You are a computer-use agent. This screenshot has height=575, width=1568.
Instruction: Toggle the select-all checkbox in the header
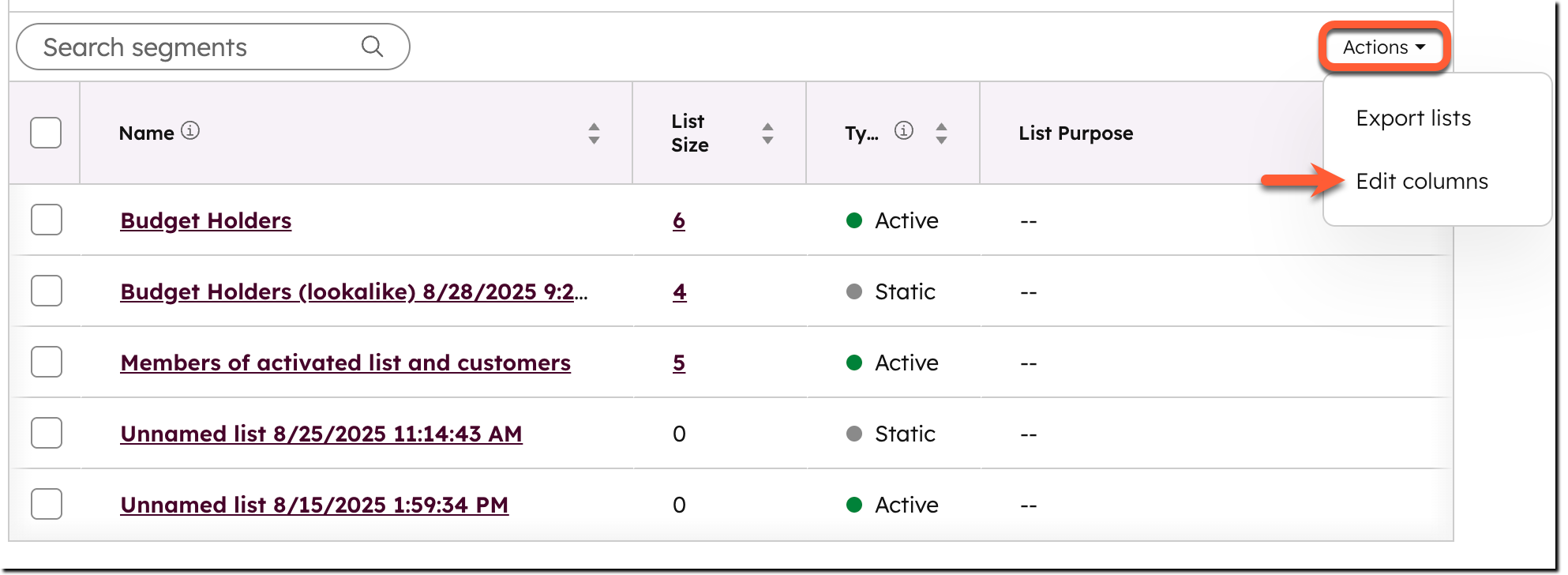coord(46,133)
